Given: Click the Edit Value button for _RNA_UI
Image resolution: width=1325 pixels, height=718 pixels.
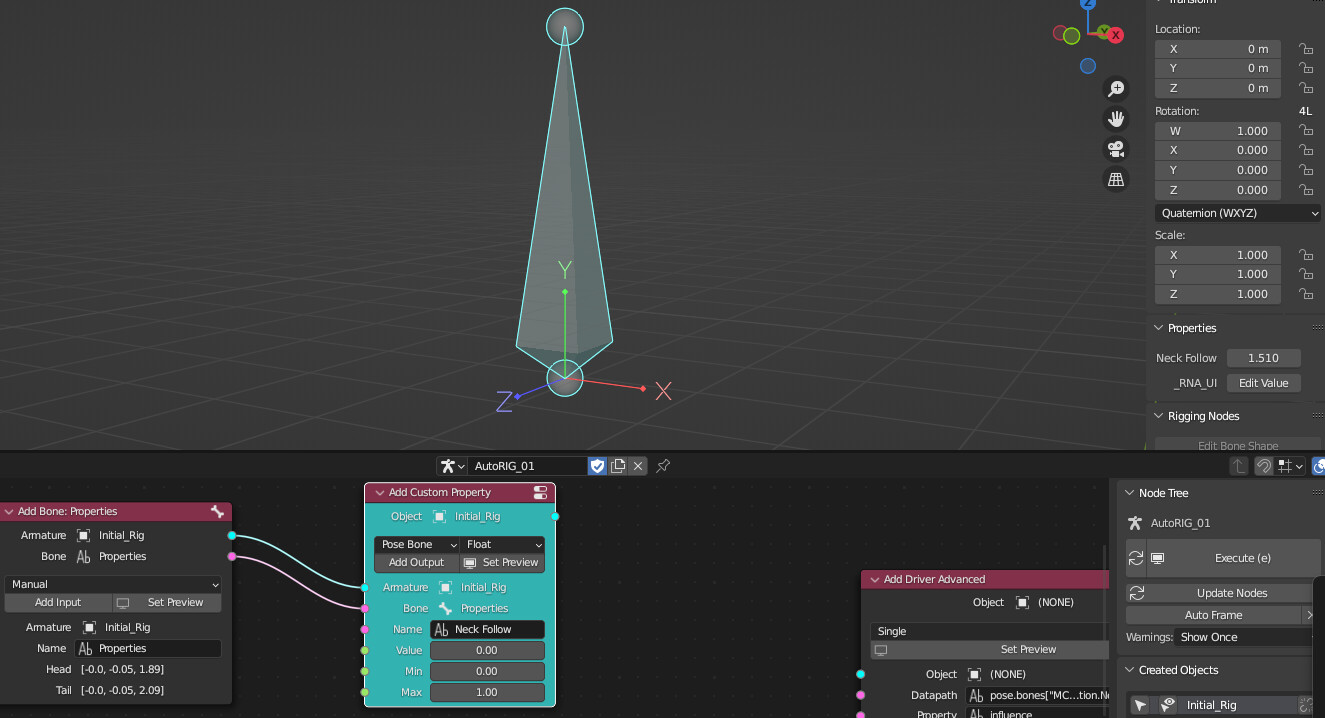Looking at the screenshot, I should pyautogui.click(x=1264, y=383).
